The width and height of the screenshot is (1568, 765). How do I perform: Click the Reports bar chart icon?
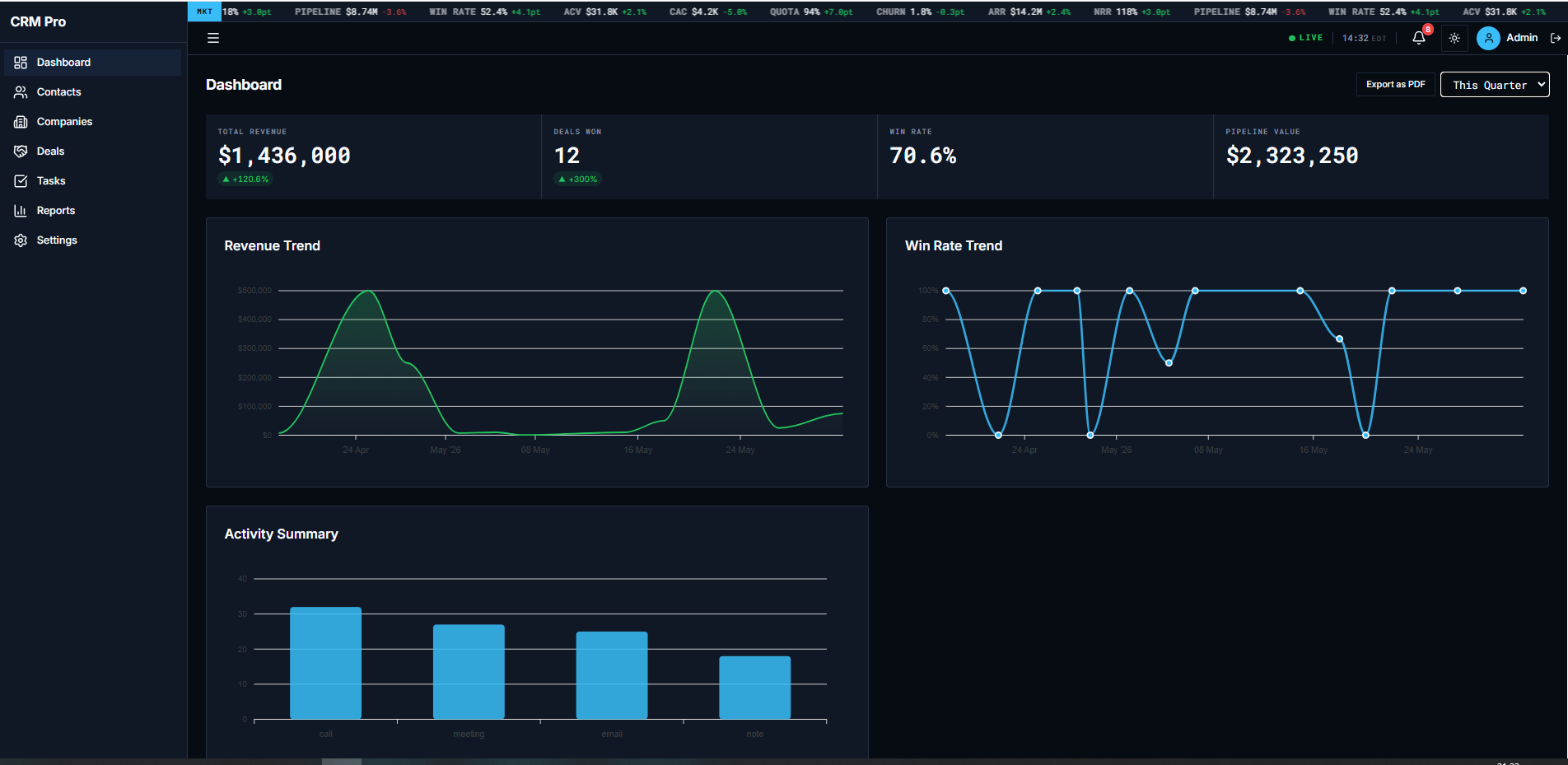coord(21,211)
